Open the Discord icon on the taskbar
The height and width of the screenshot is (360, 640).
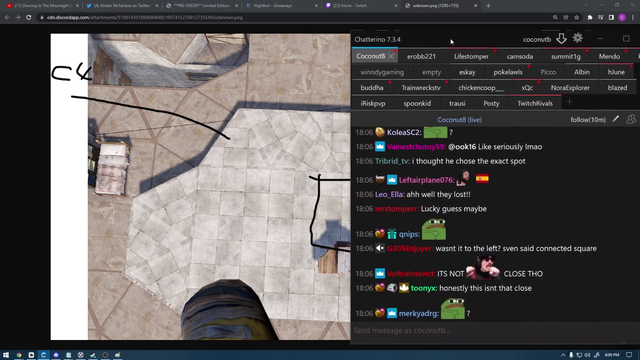click(56, 355)
